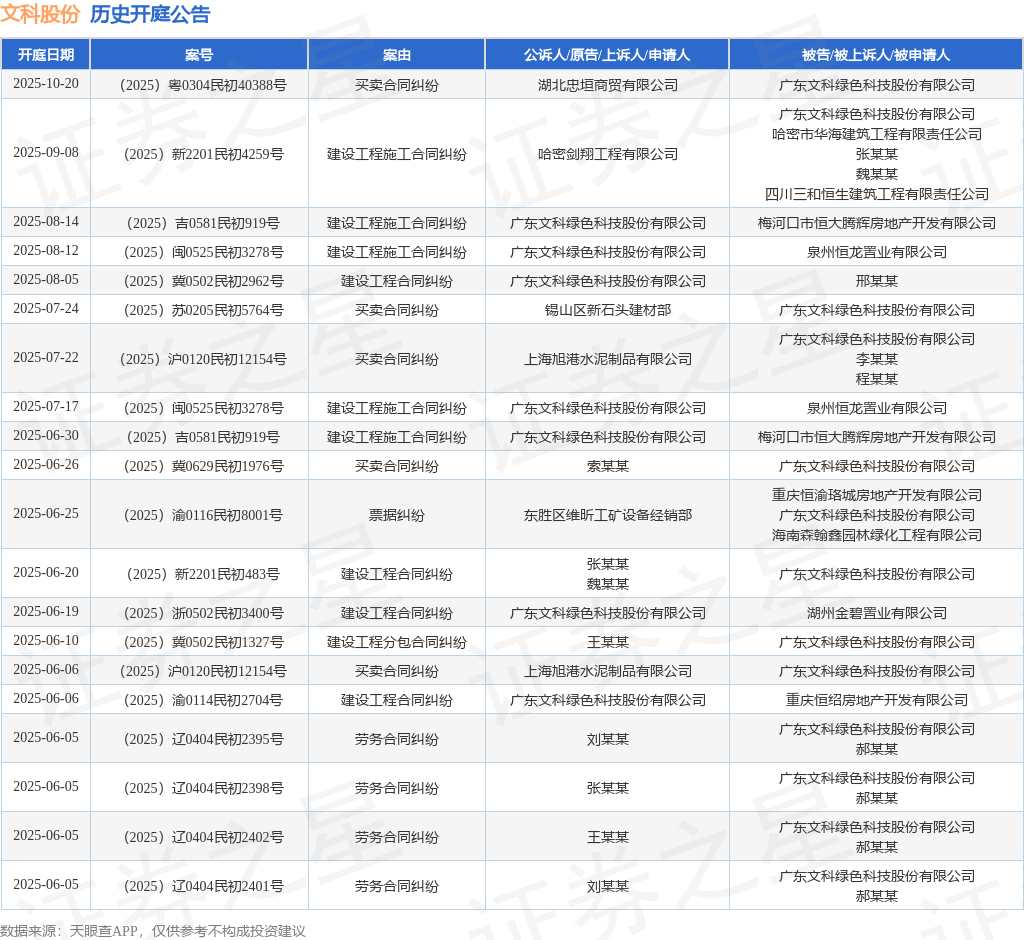This screenshot has width=1024, height=940.
Task: Click the 建设工程分包合同纠纷 case cause cell
Action: [x=396, y=642]
